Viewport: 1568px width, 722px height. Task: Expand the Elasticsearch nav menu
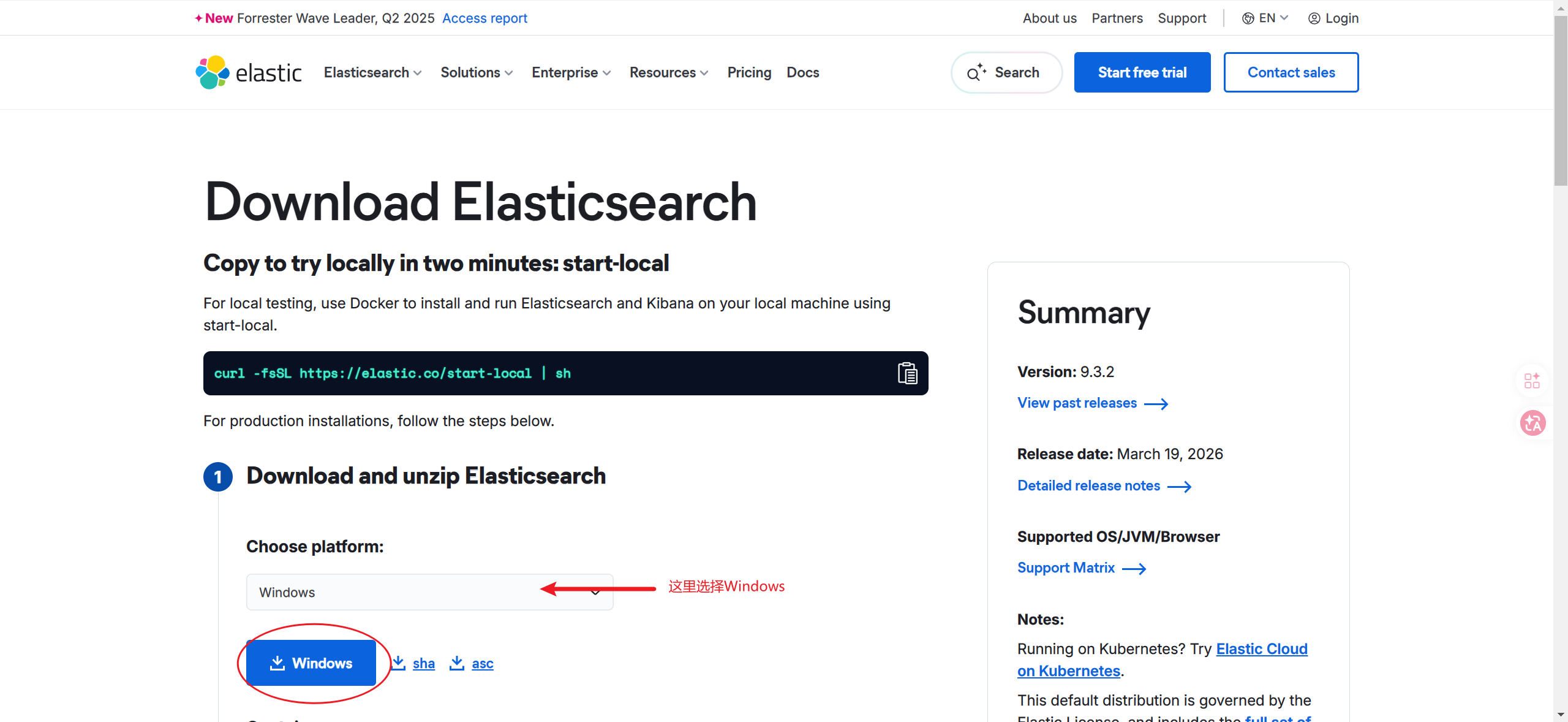click(372, 72)
